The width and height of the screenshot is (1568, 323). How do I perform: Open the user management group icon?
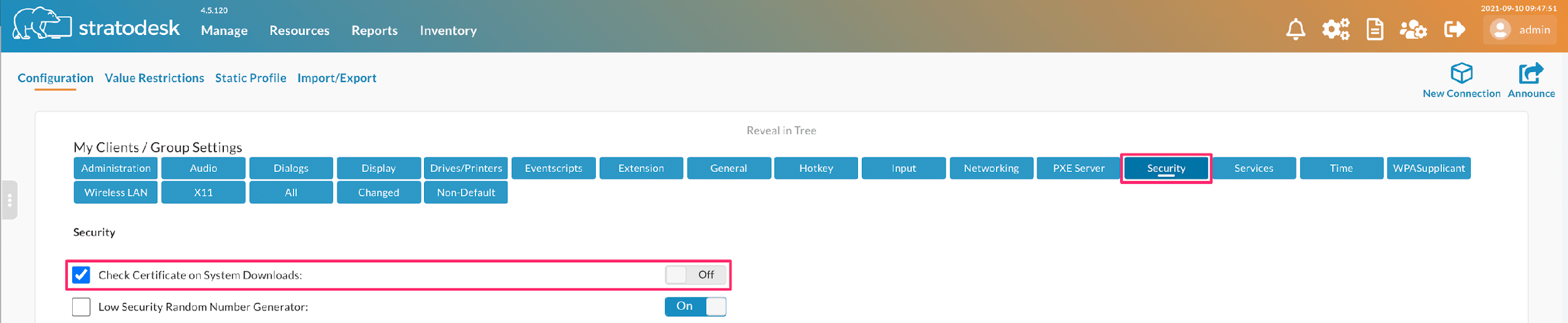click(x=1413, y=29)
